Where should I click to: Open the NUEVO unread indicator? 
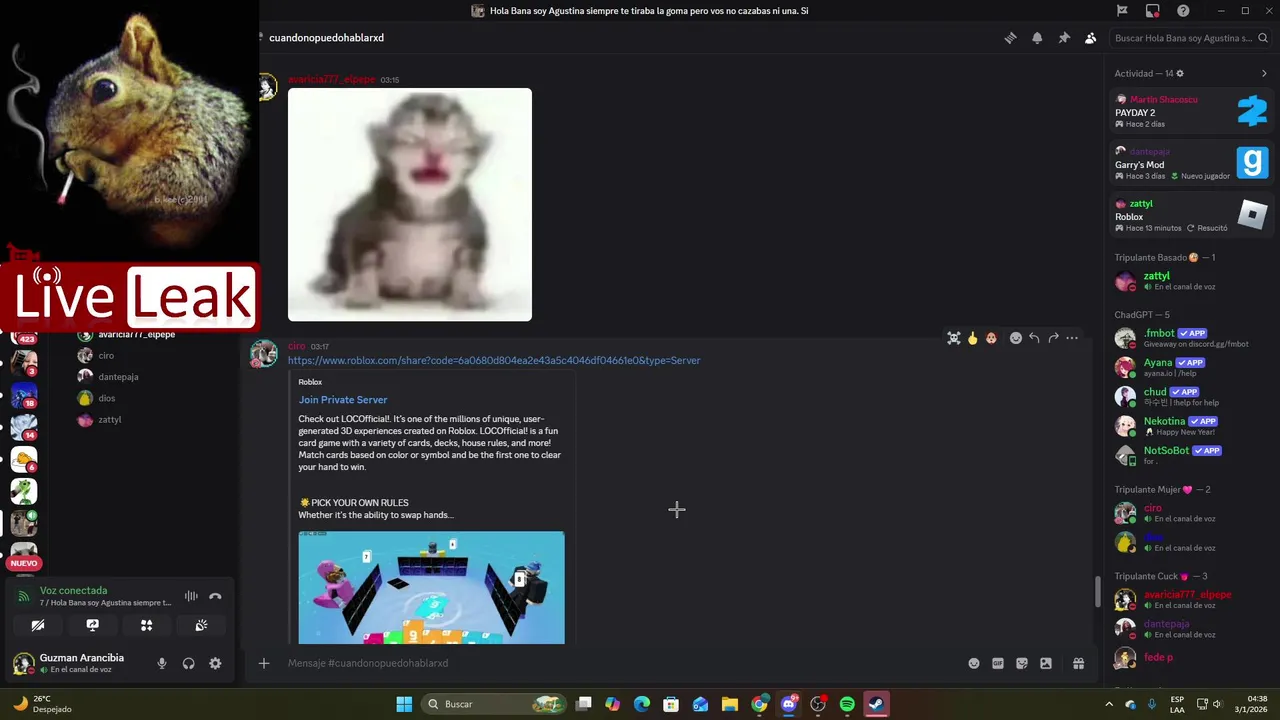(24, 563)
